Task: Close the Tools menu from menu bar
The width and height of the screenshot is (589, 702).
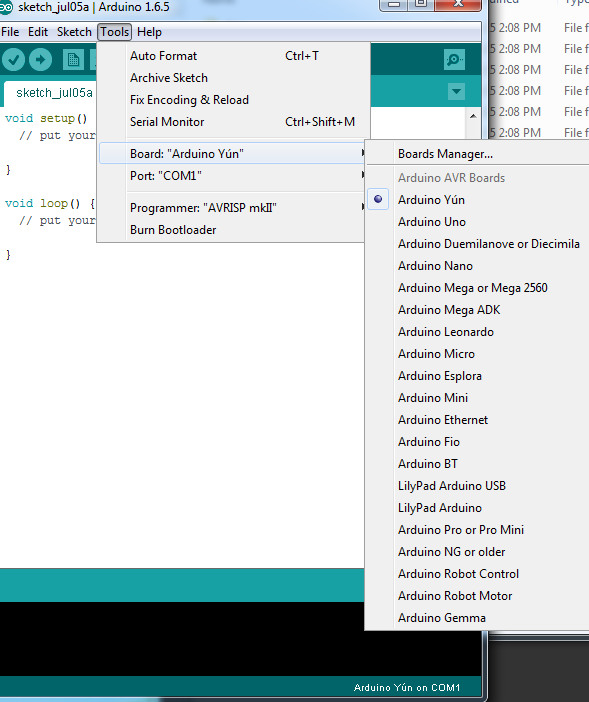Action: pyautogui.click(x=115, y=32)
